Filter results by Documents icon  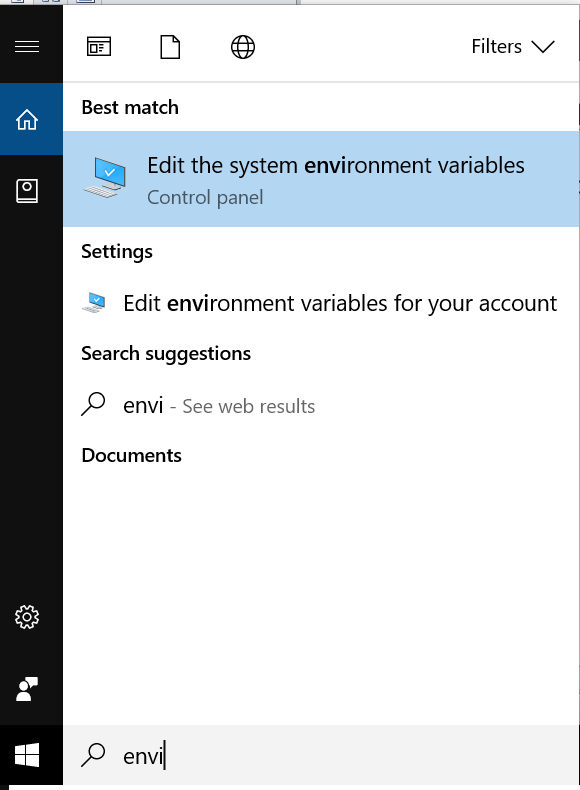click(170, 47)
